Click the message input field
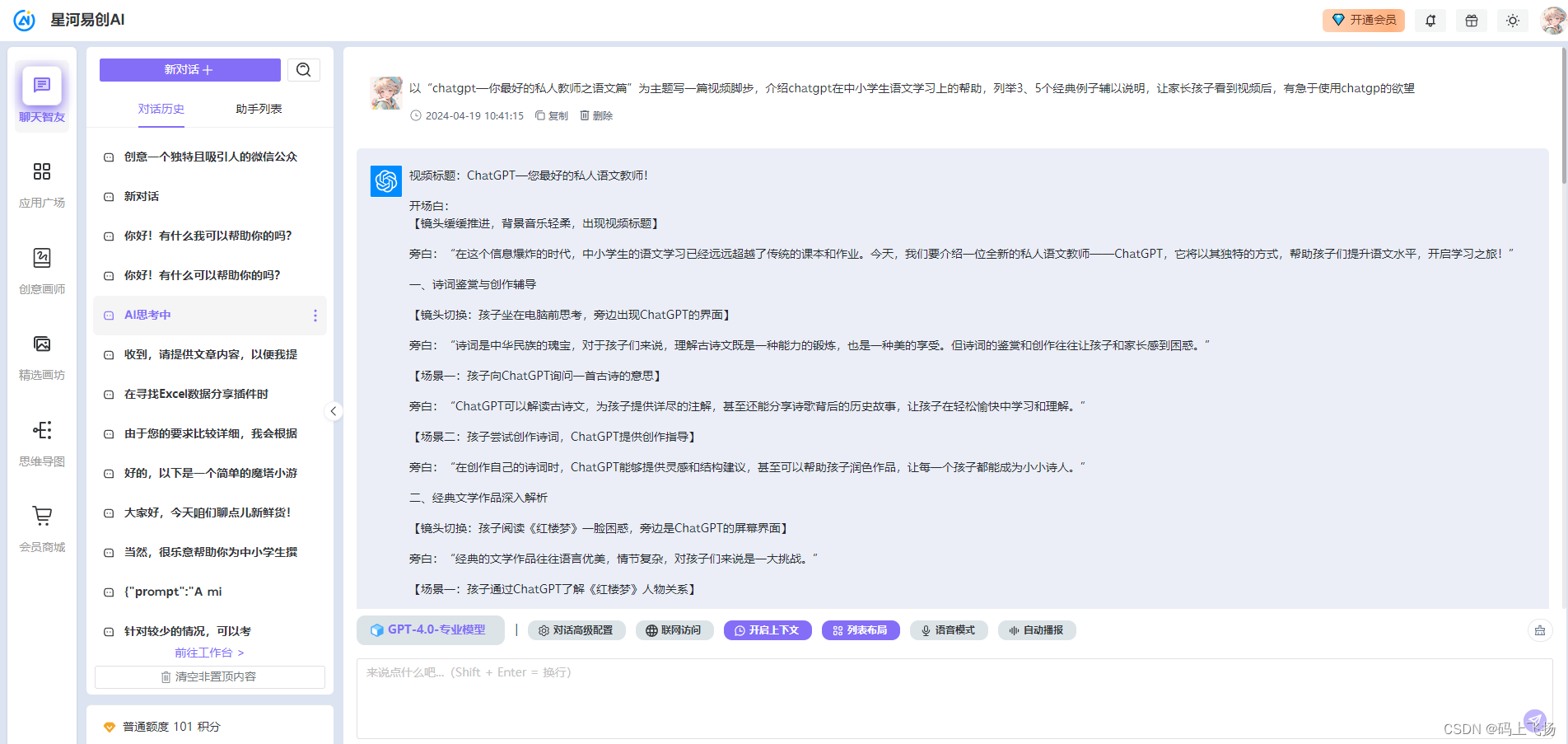Screen dimensions: 1568x744 [954, 699]
